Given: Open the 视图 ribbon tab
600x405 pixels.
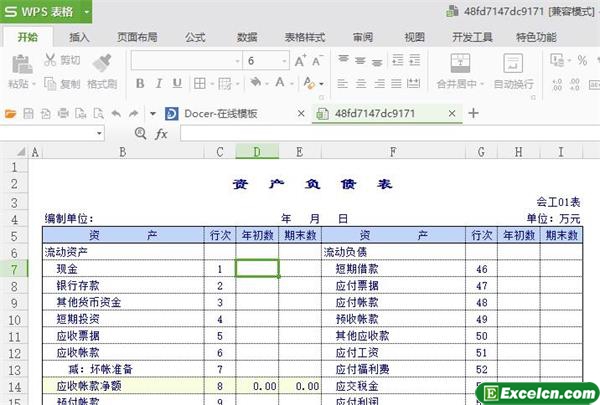Looking at the screenshot, I should [x=414, y=37].
